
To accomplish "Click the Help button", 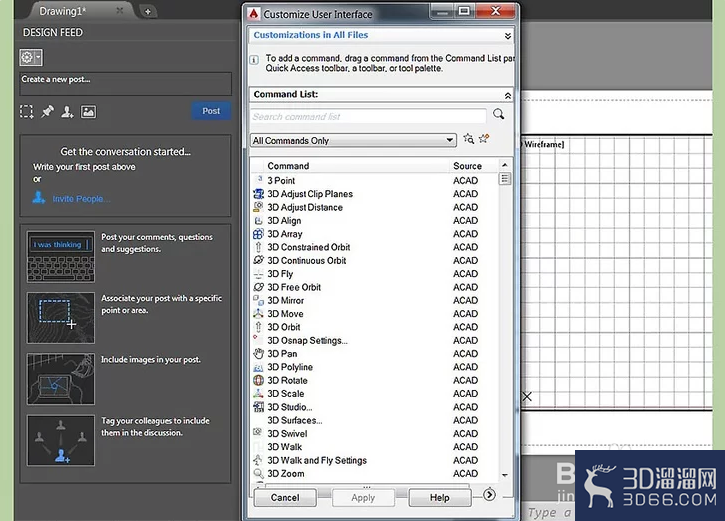I will [x=439, y=497].
